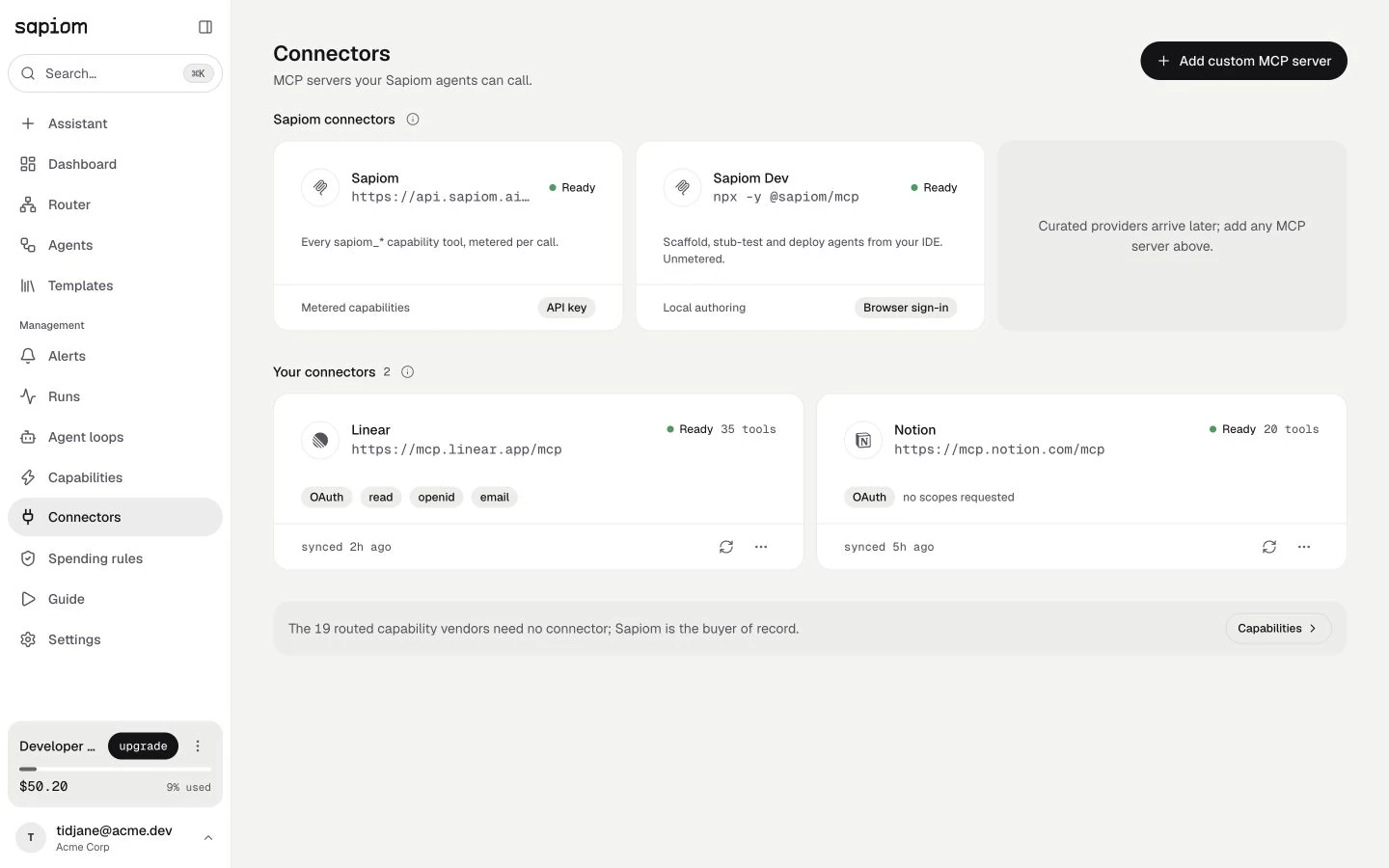Open the Router section
This screenshot has width=1389, height=868.
coord(115,204)
